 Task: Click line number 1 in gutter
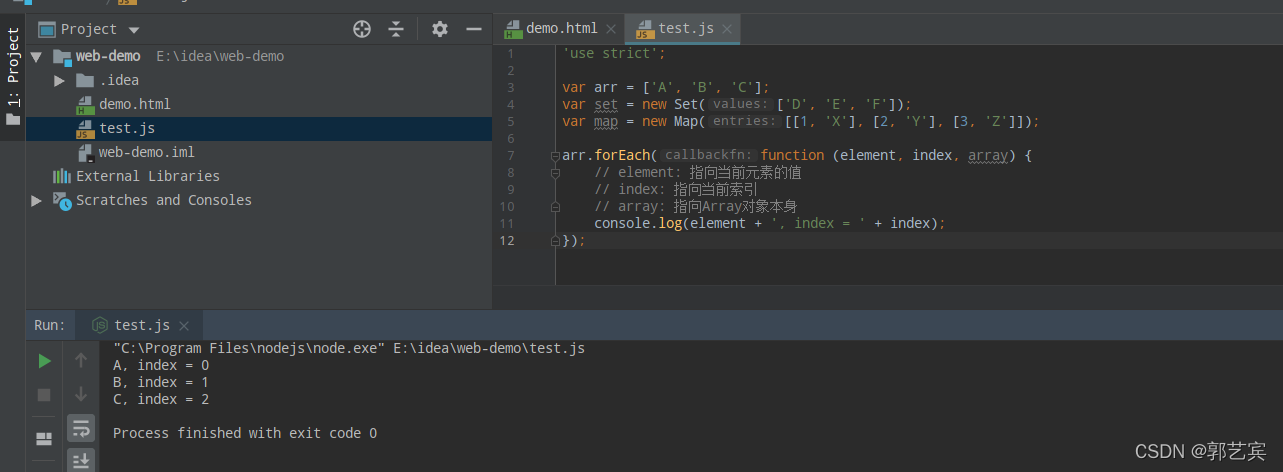510,54
